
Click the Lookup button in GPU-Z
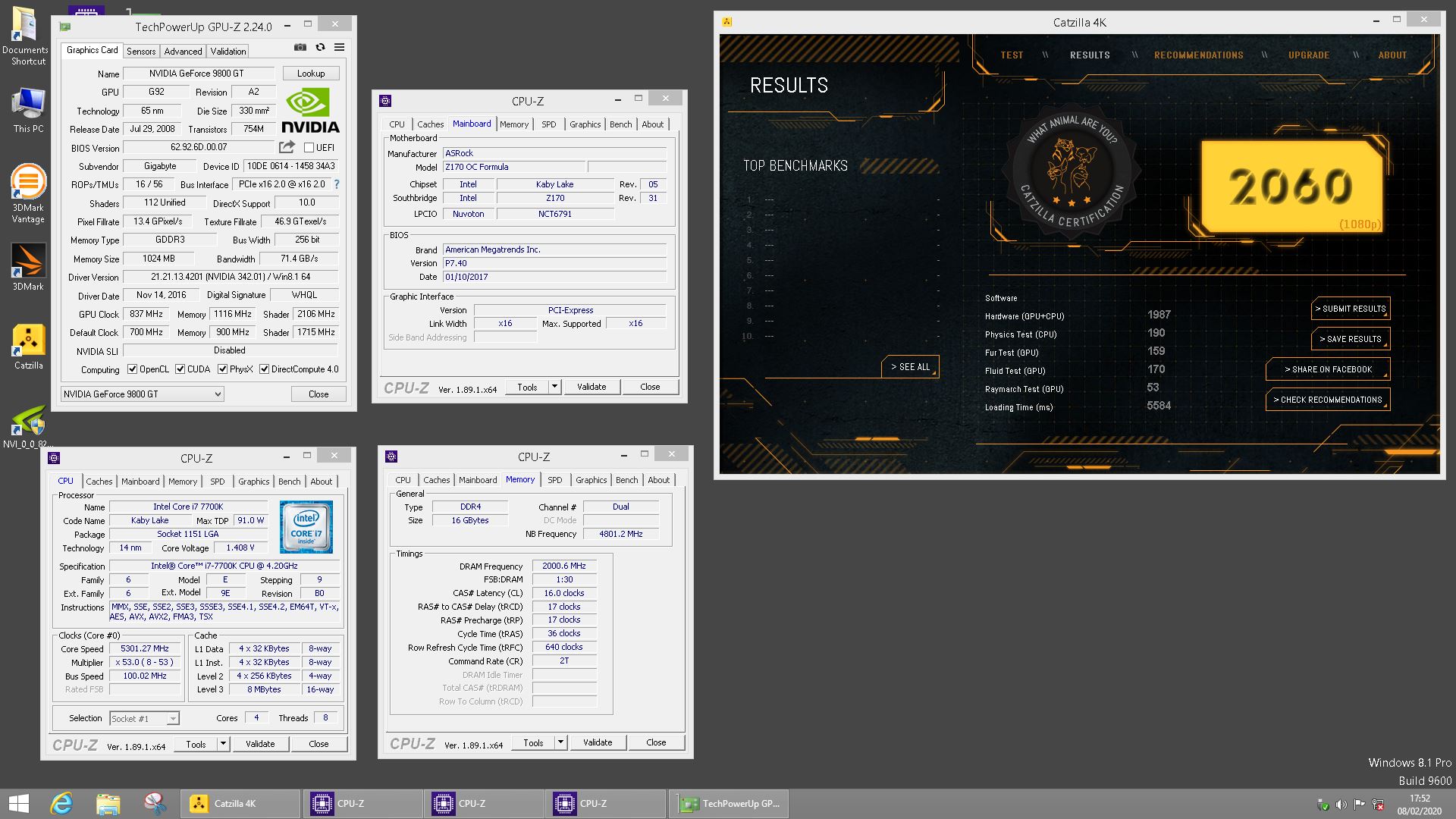(311, 74)
